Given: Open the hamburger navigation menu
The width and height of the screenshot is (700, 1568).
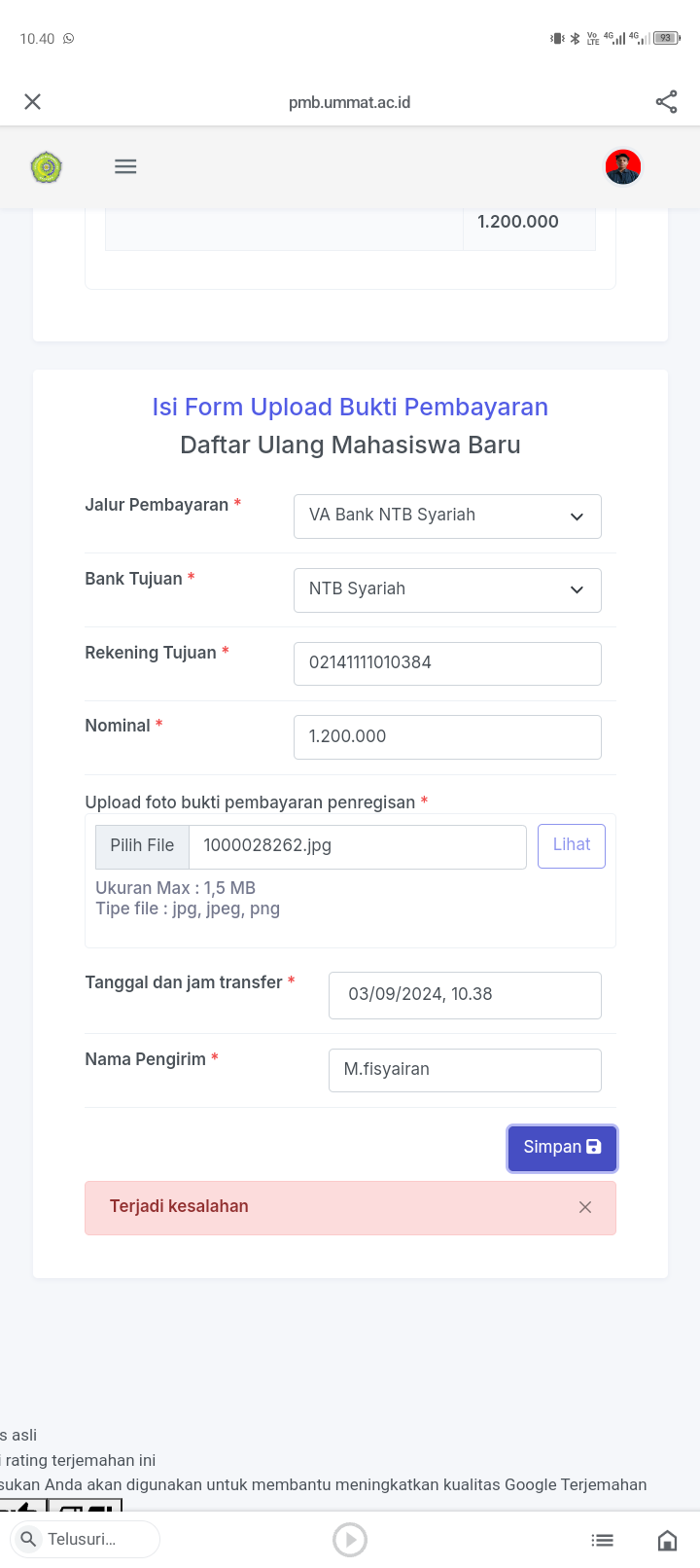Looking at the screenshot, I should click(125, 166).
